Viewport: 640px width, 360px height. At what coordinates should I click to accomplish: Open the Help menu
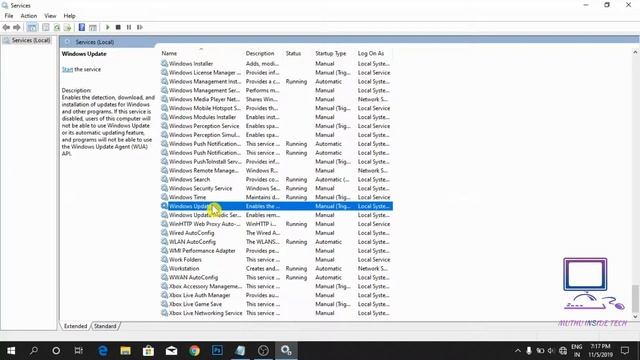pos(69,16)
